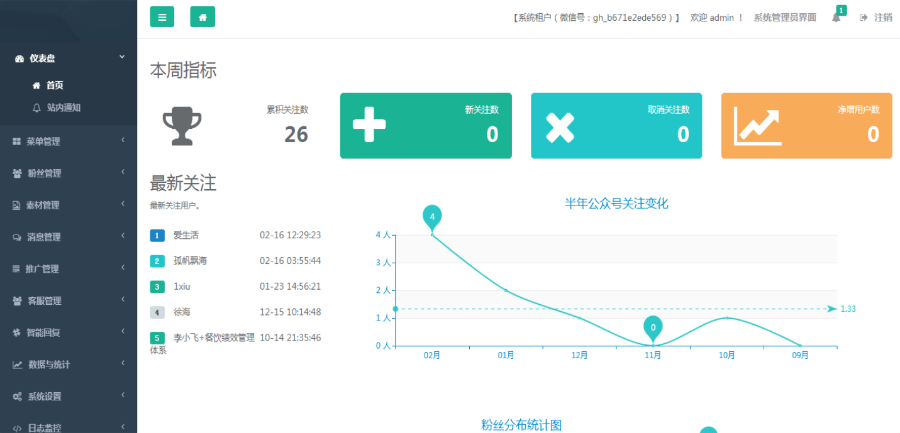Expand the 系统设置 chevron
The height and width of the screenshot is (433, 900).
pos(123,396)
